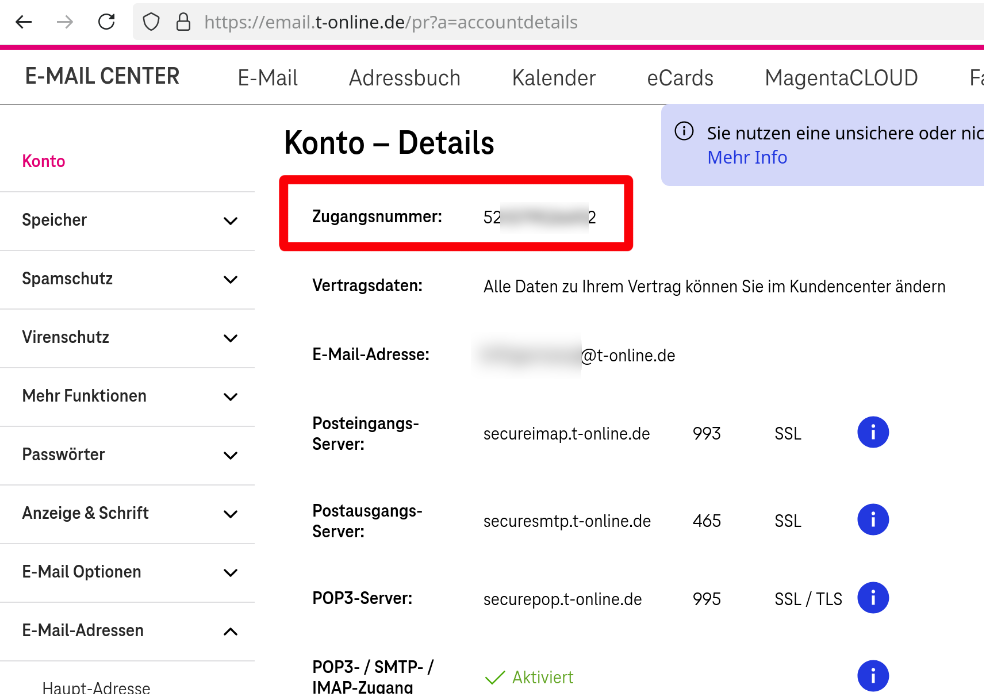This screenshot has height=694, width=984.
Task: Open info icon for POP3-Server
Action: pyautogui.click(x=873, y=598)
